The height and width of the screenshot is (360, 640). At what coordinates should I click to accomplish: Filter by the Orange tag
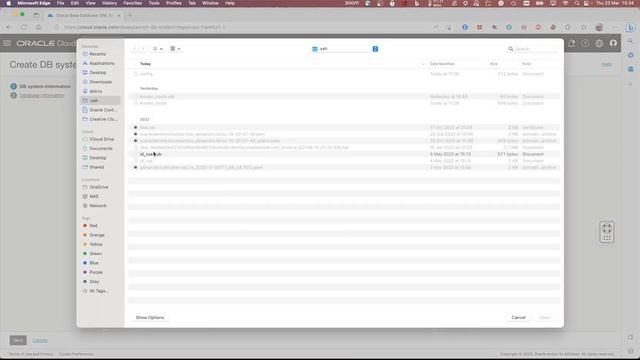click(x=96, y=235)
